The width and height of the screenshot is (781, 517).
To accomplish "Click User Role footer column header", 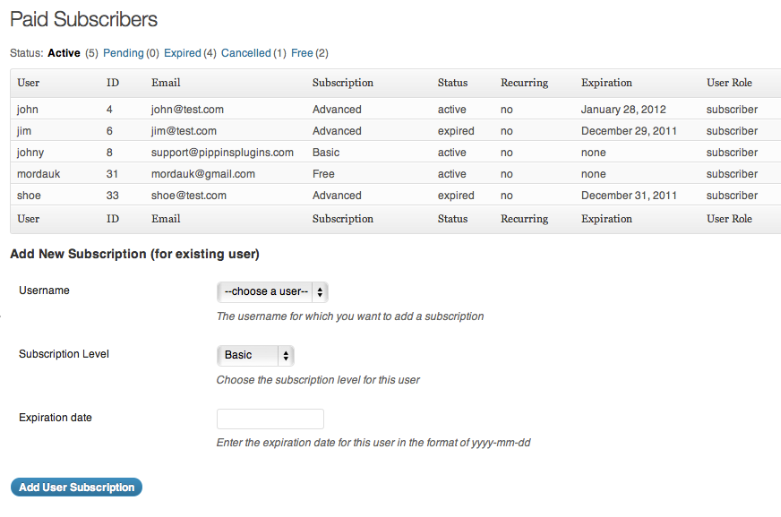I will (729, 219).
